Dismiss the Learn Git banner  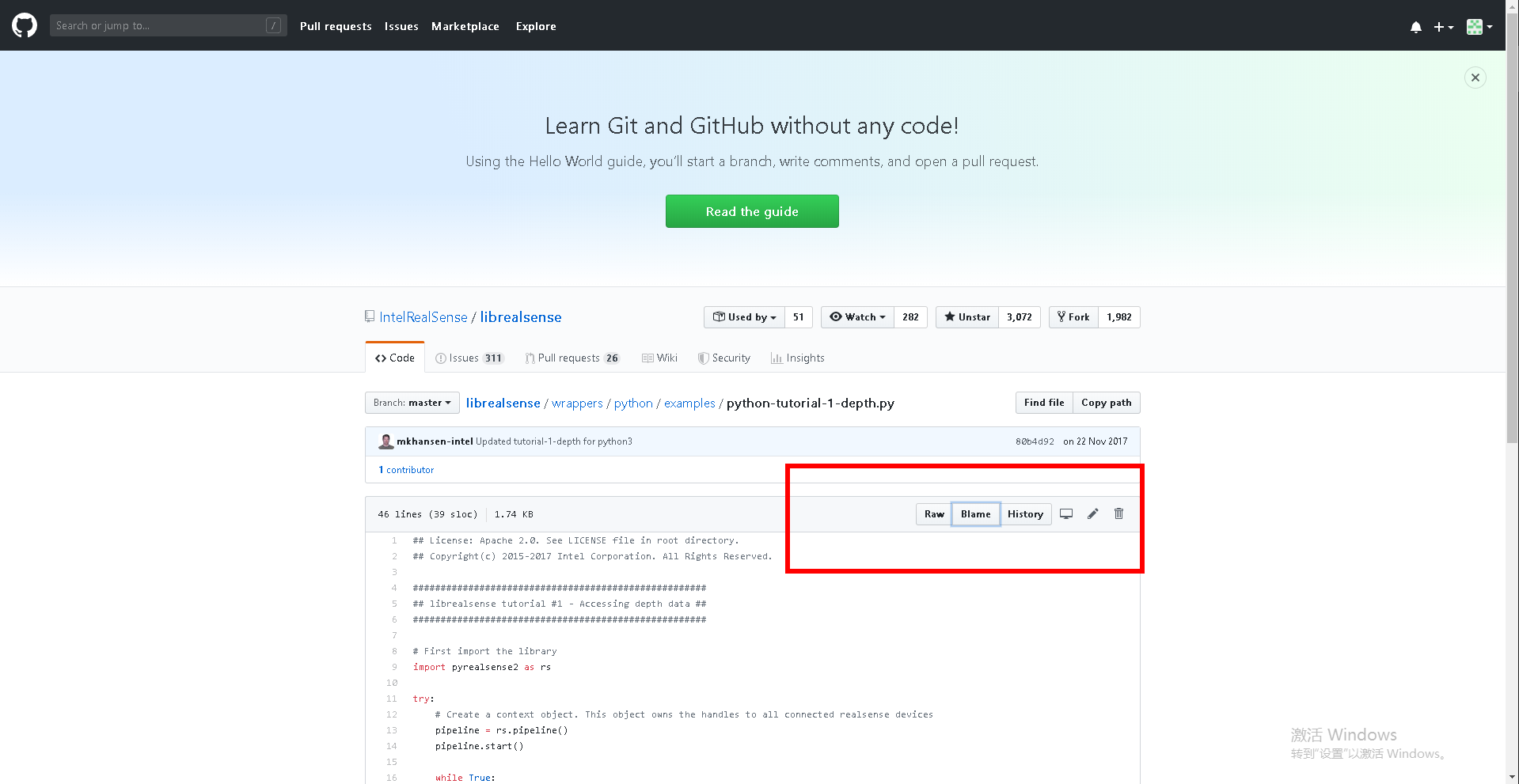tap(1475, 78)
